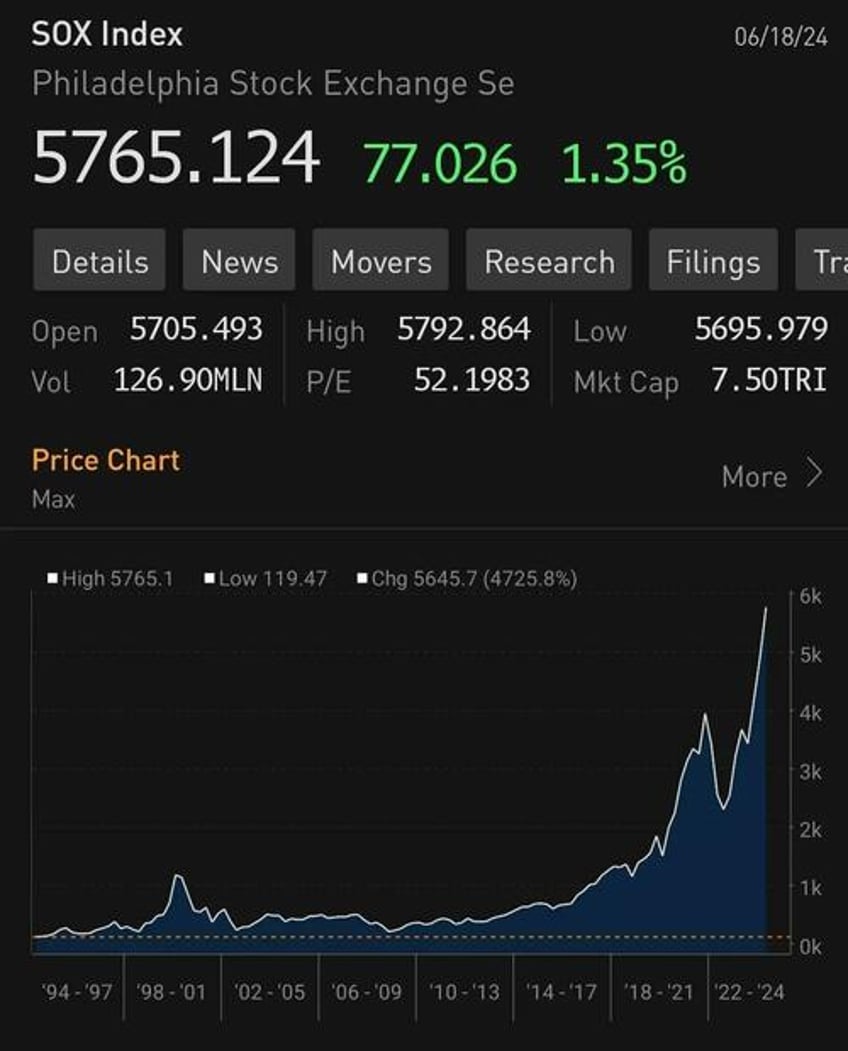Screen dimensions: 848x1051
Task: Tap the '14 - '17 axis label
Action: pyautogui.click(x=561, y=991)
